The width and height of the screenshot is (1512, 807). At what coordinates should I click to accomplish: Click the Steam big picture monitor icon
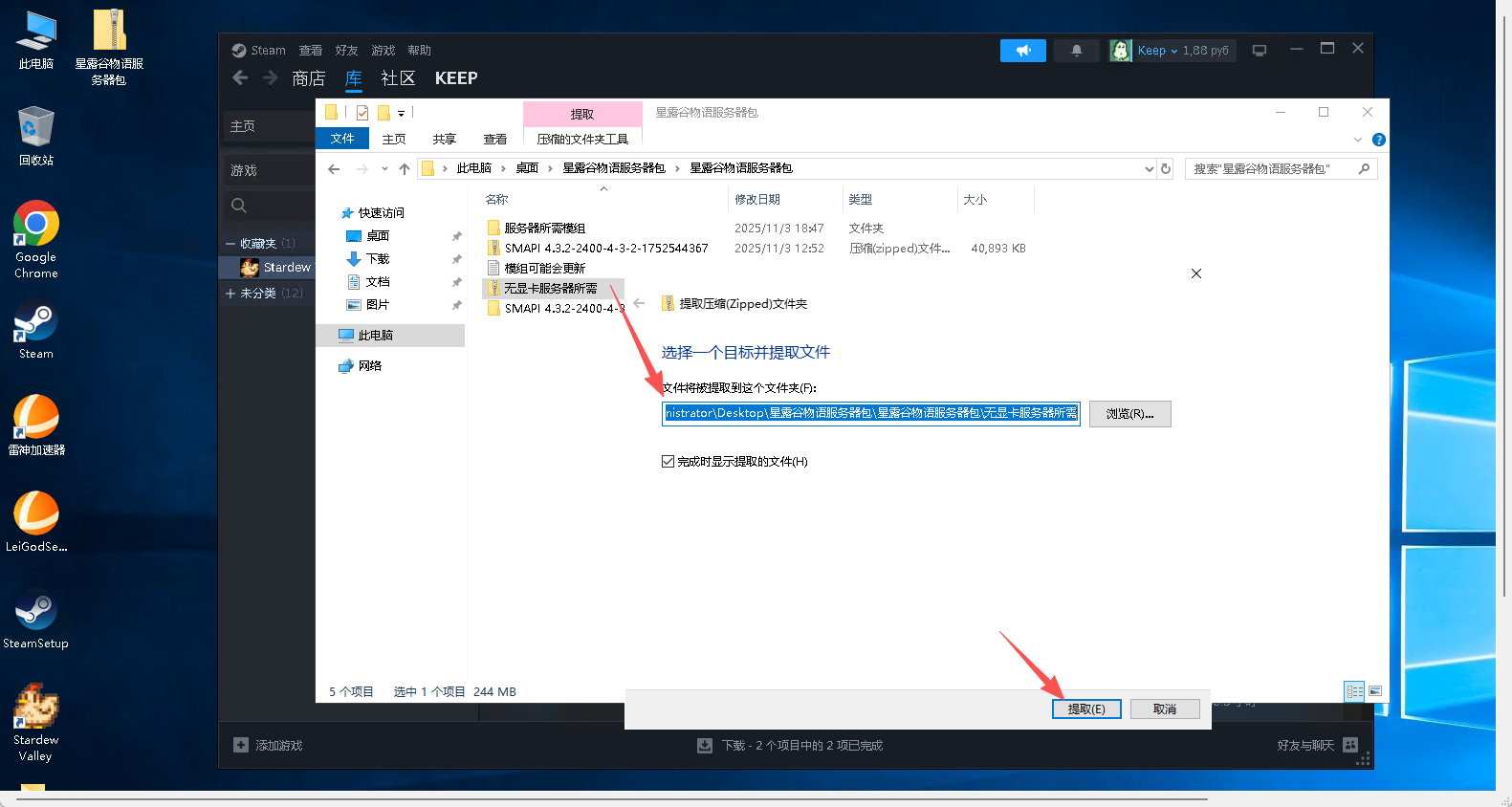point(1260,51)
